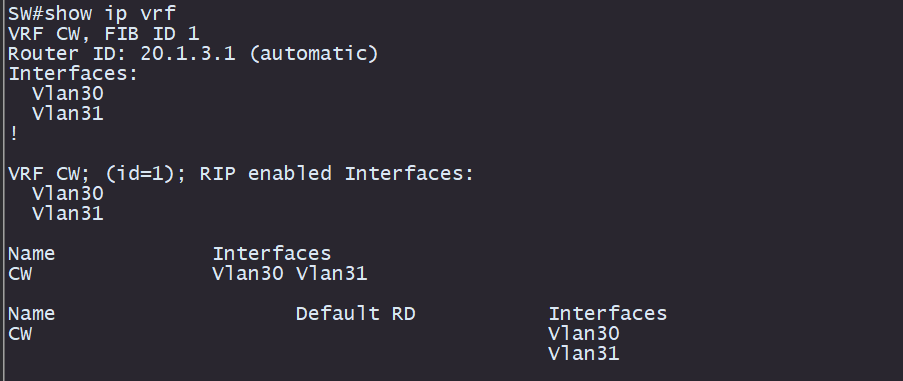Click 'Vlan30 Vlan31' in the first table row
The image size is (903, 381).
pos(290,273)
